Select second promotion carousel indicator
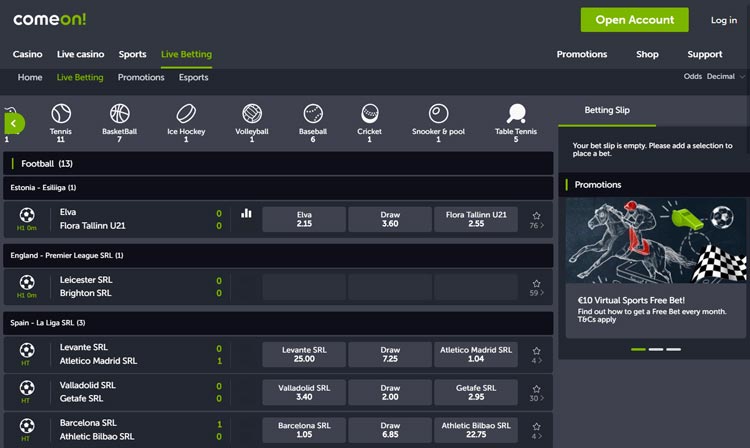Viewport: 750px width, 448px height. tap(656, 350)
